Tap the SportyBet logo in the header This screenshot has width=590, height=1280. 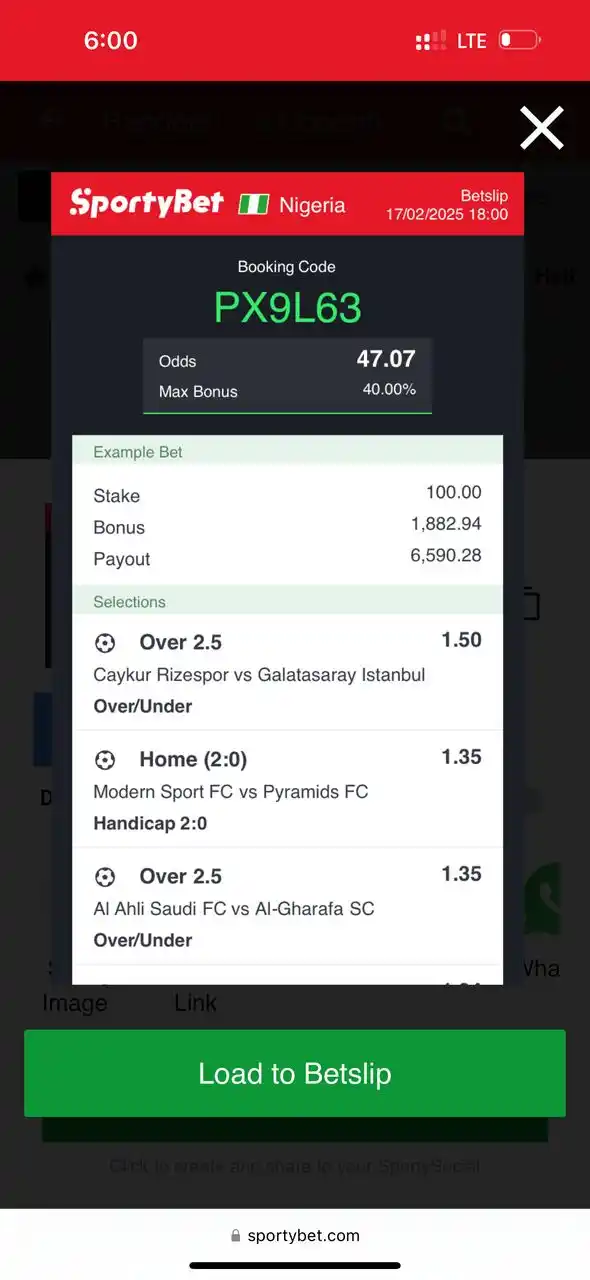[x=146, y=203]
